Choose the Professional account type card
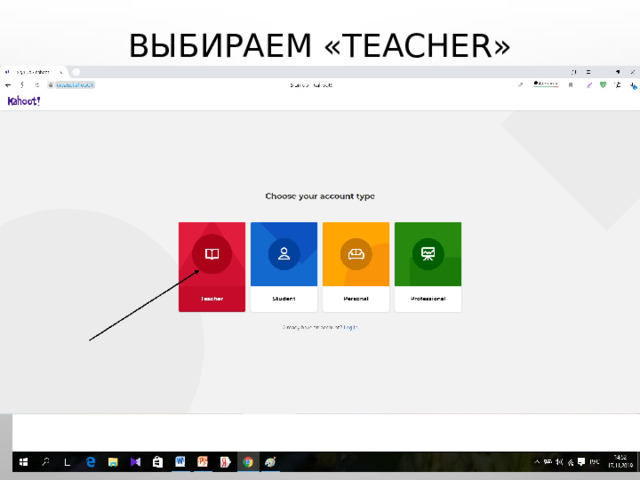 [x=428, y=267]
